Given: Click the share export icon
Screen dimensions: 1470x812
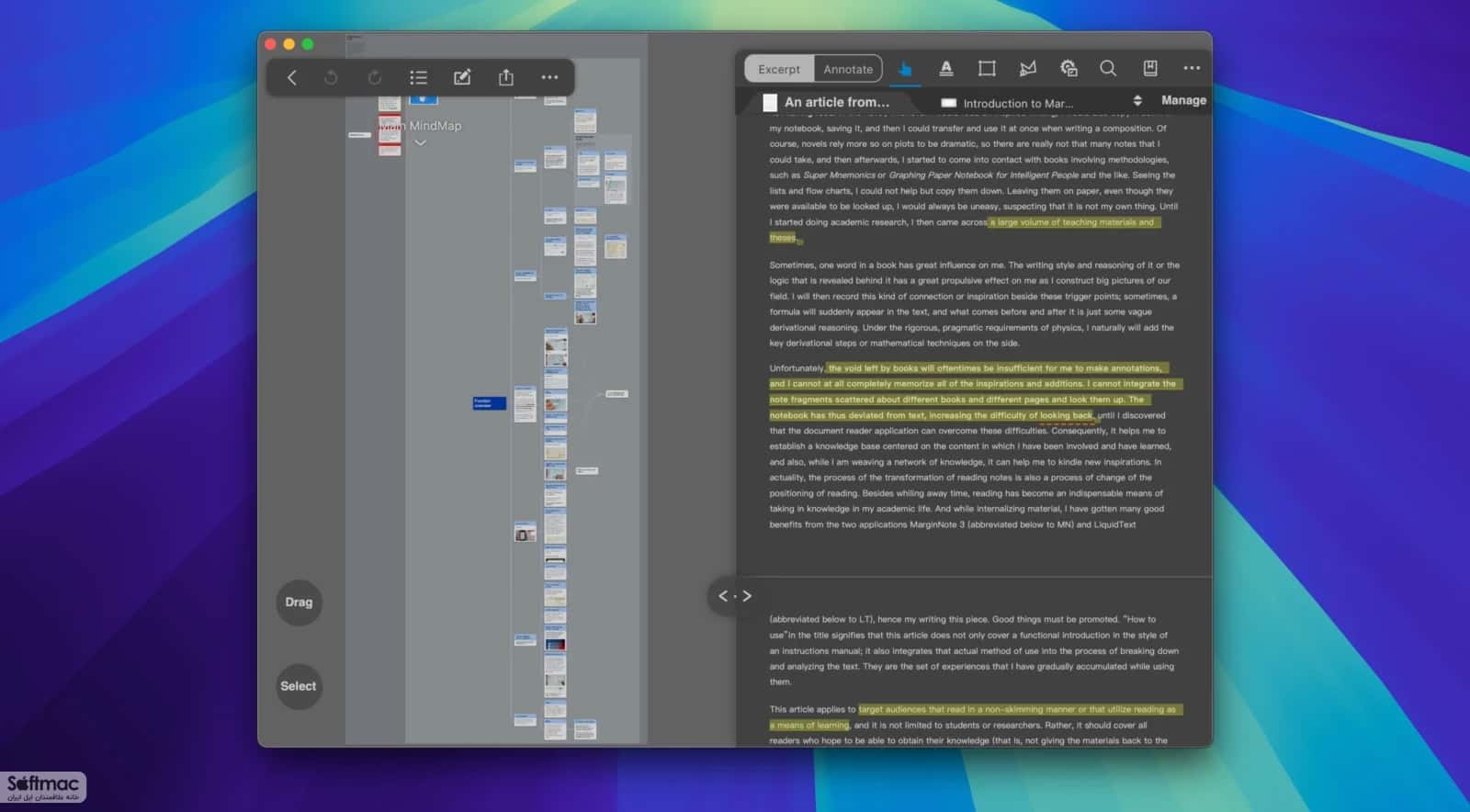Looking at the screenshot, I should click(506, 78).
